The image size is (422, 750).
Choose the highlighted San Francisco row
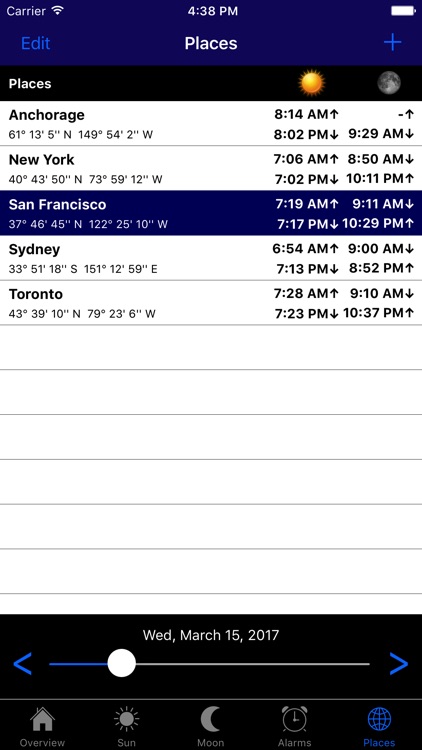211,213
